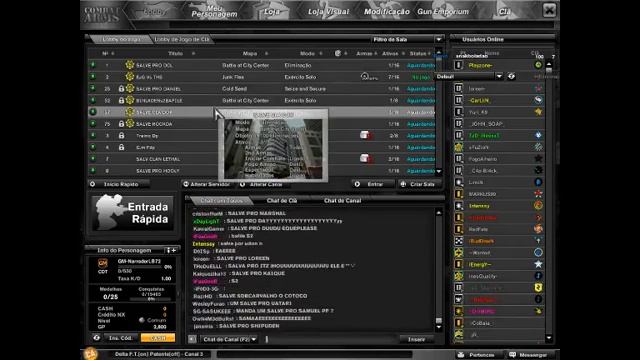Click the rank icon beside -CarLiN_
Screen dimensions: 640x360
click(459, 100)
